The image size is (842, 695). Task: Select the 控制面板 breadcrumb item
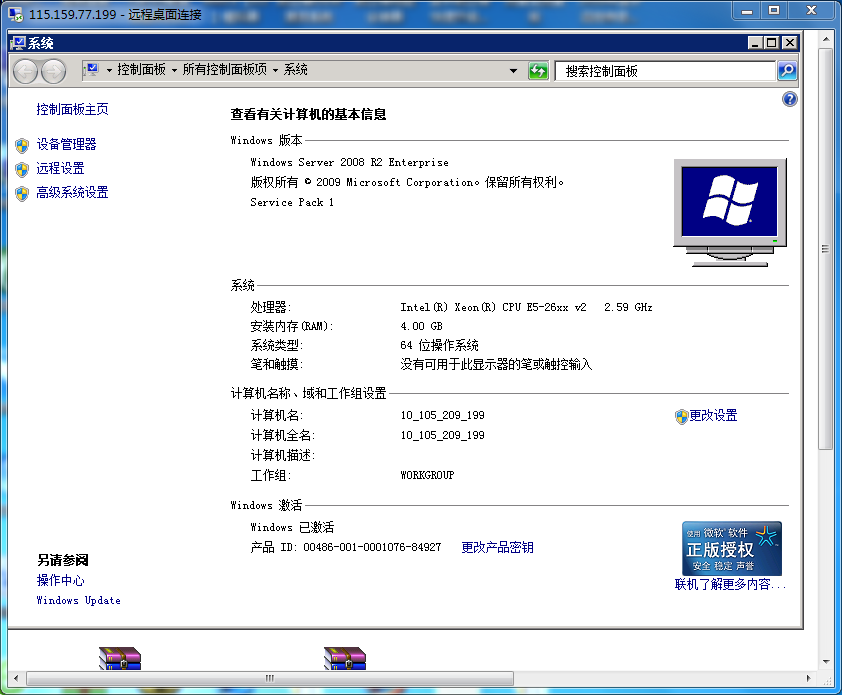141,70
